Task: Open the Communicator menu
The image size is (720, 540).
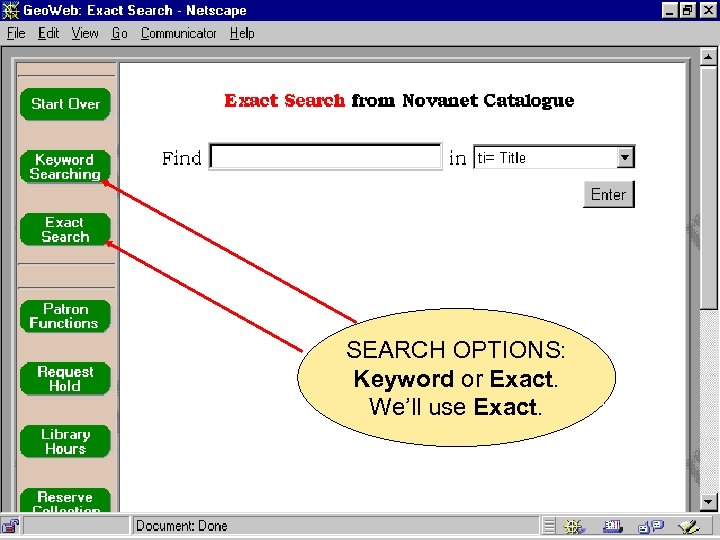Action: point(179,34)
